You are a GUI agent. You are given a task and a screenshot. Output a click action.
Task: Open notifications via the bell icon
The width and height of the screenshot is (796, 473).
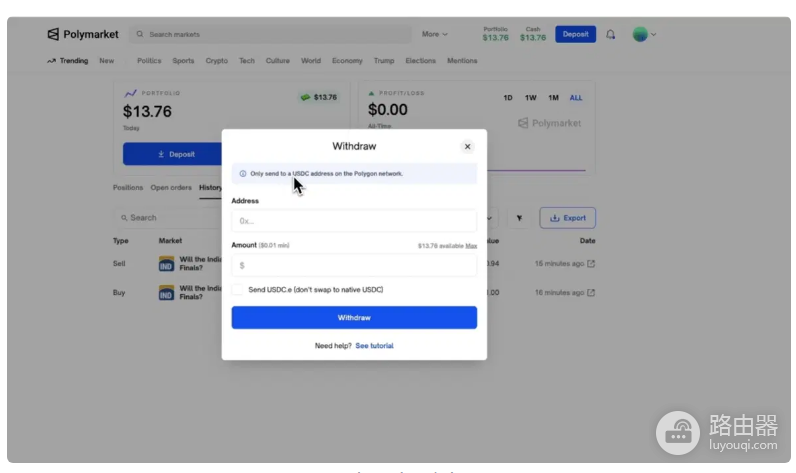[610, 35]
